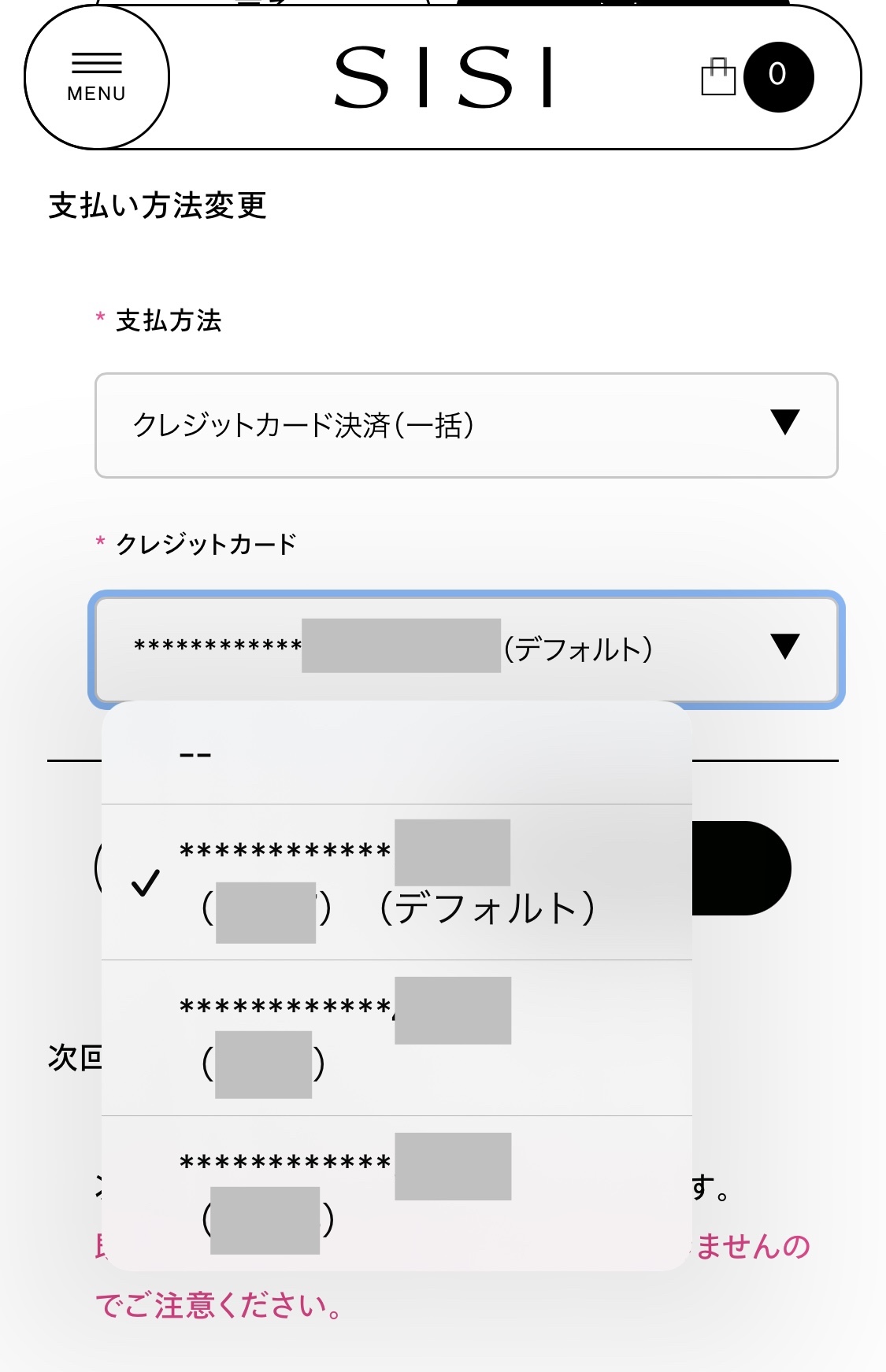
Task: Click the checkmark beside the default card
Action: tap(146, 883)
